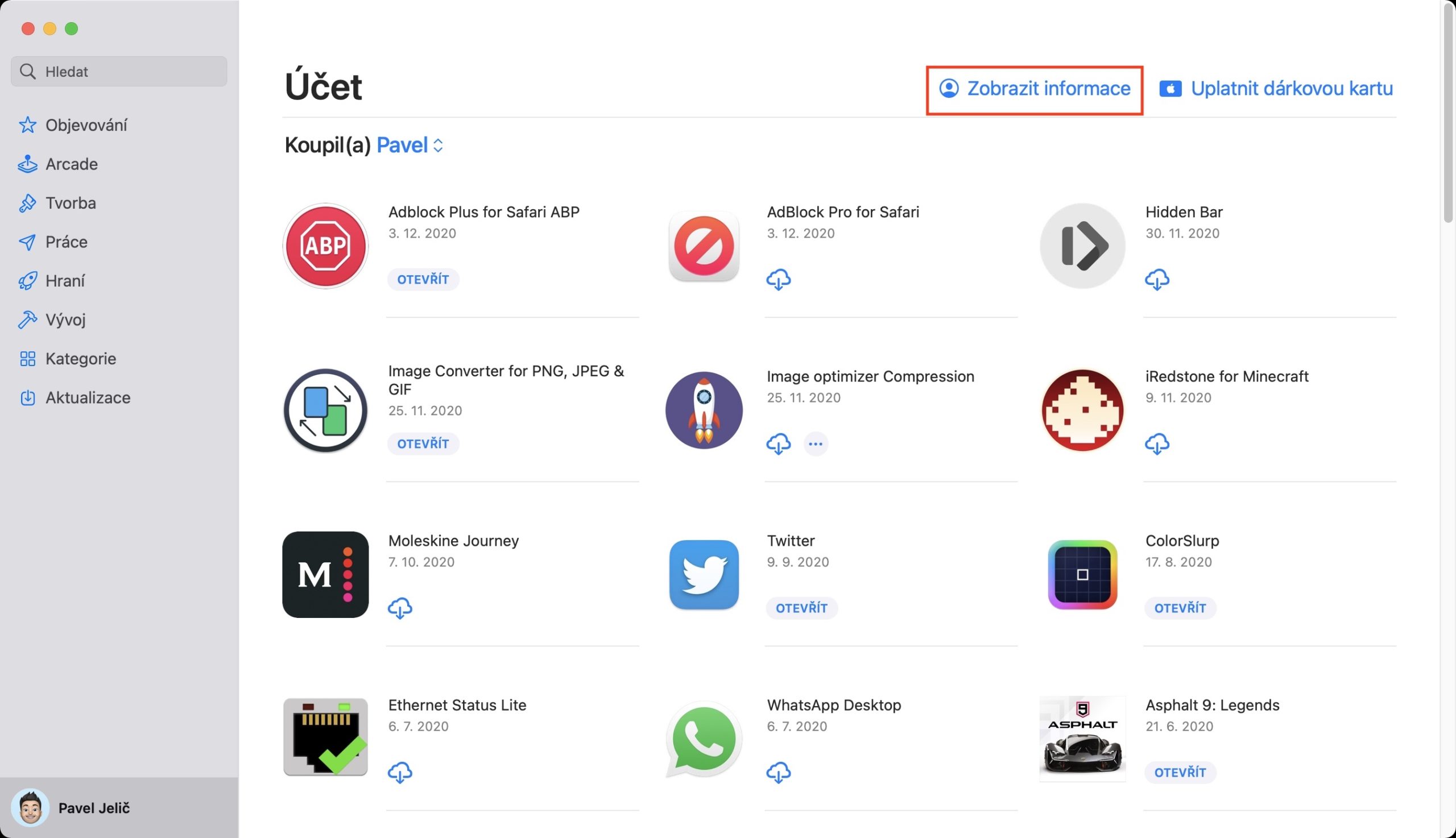Download AdBlock Pro for Safari via cloud icon
Screen dimensions: 1456x838
(778, 280)
